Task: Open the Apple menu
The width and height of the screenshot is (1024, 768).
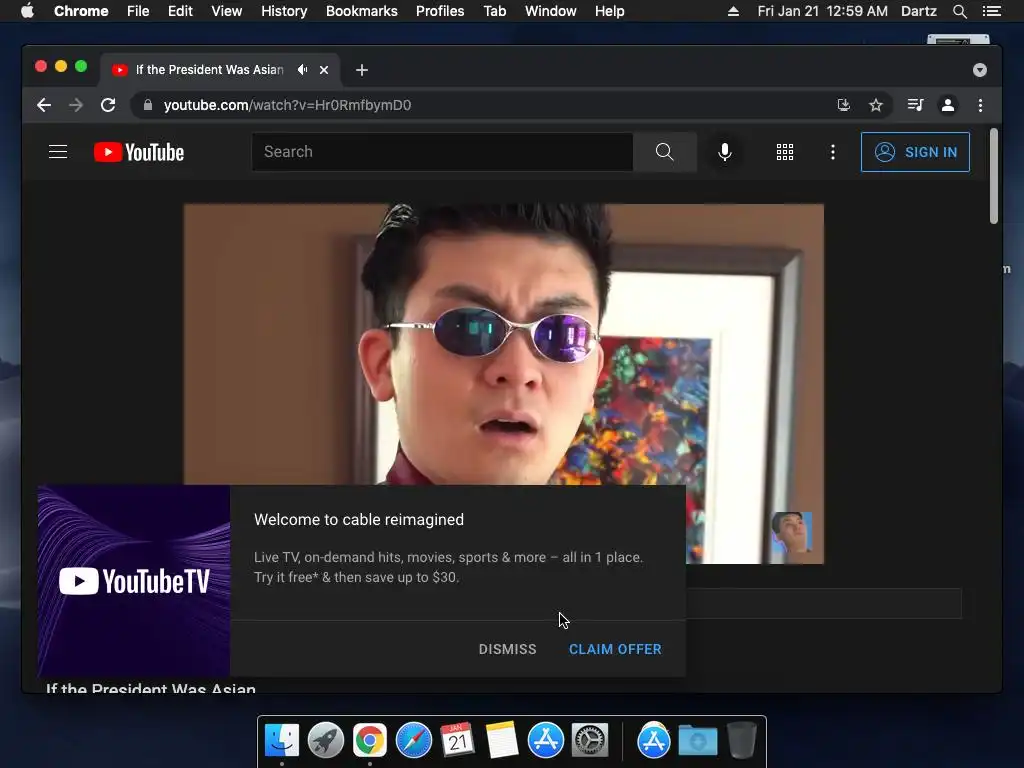Action: [27, 11]
